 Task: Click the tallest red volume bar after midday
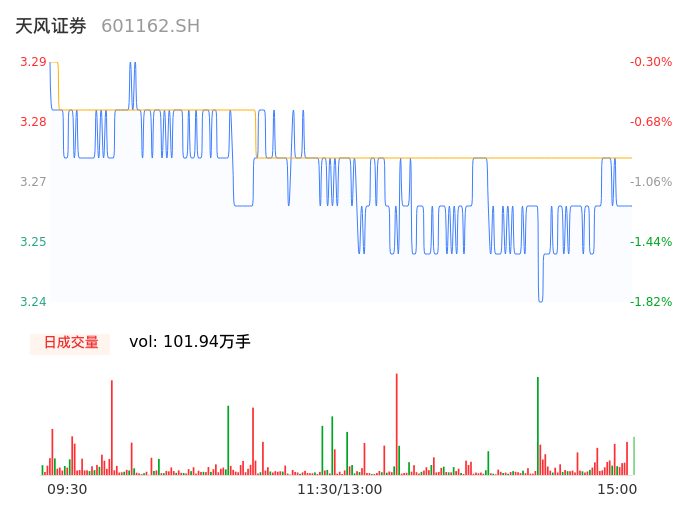397,424
